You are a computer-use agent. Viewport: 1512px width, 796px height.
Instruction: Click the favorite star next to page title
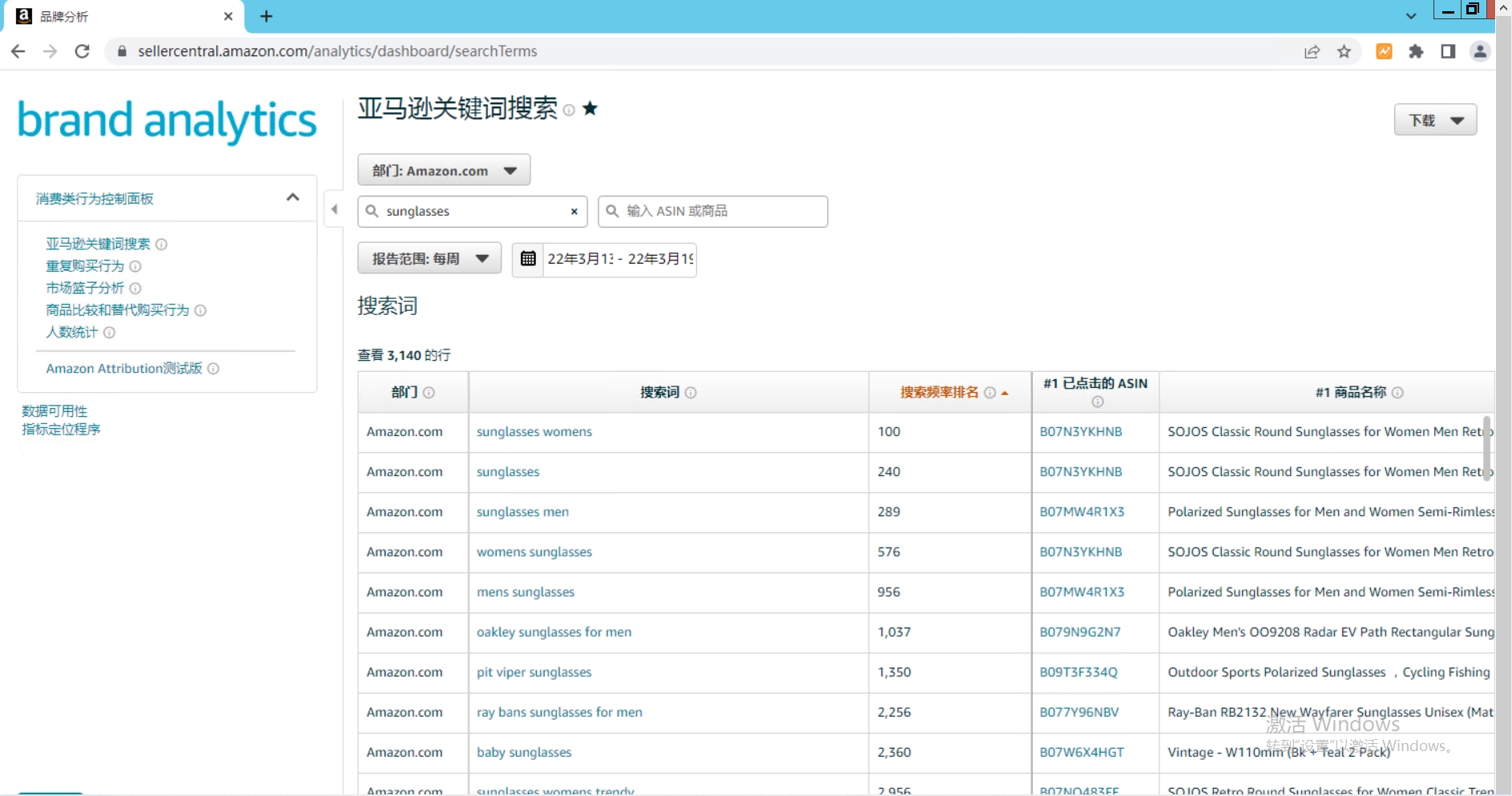click(x=590, y=108)
